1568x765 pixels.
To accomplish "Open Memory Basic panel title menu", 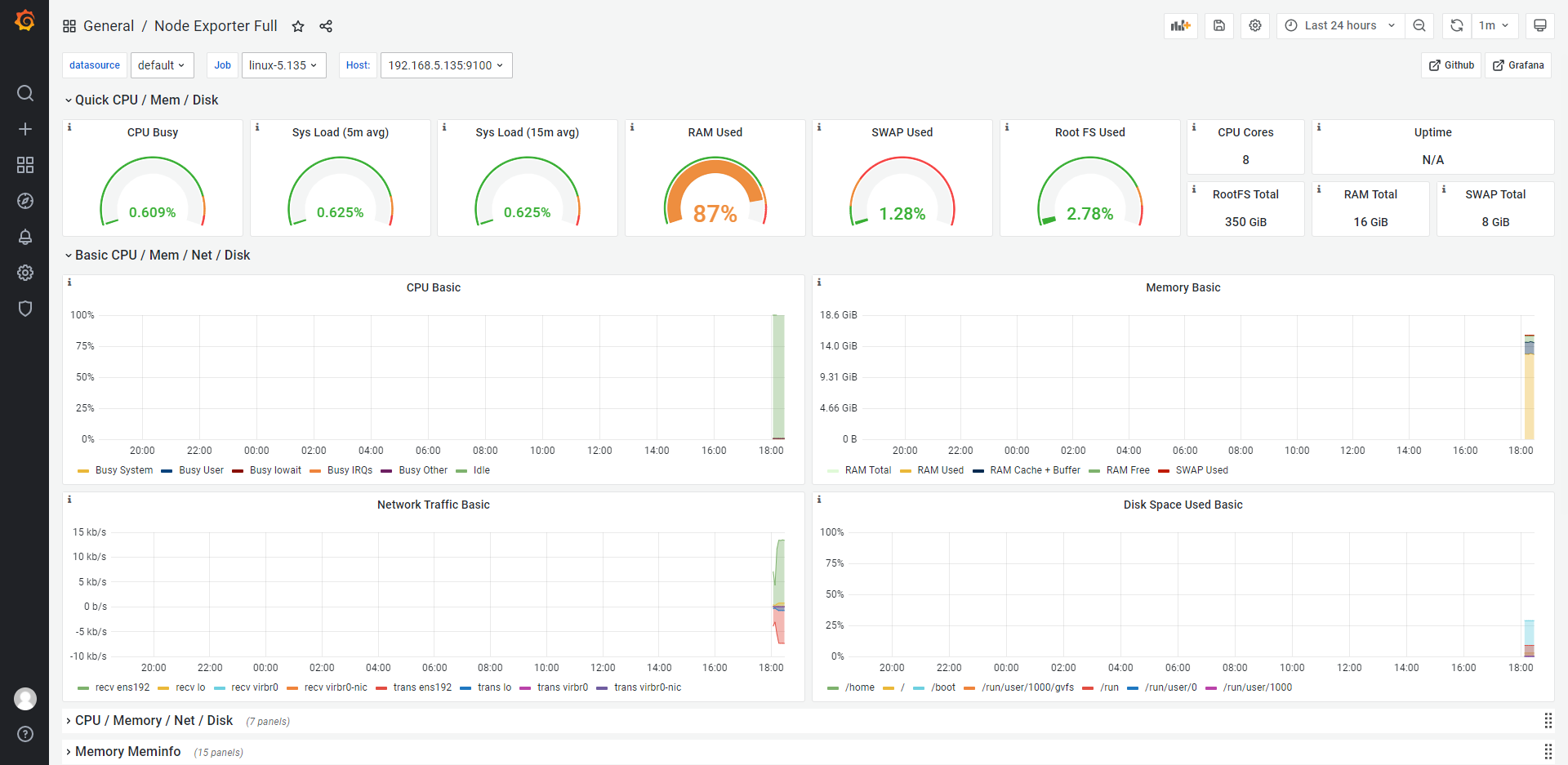I will point(1183,287).
